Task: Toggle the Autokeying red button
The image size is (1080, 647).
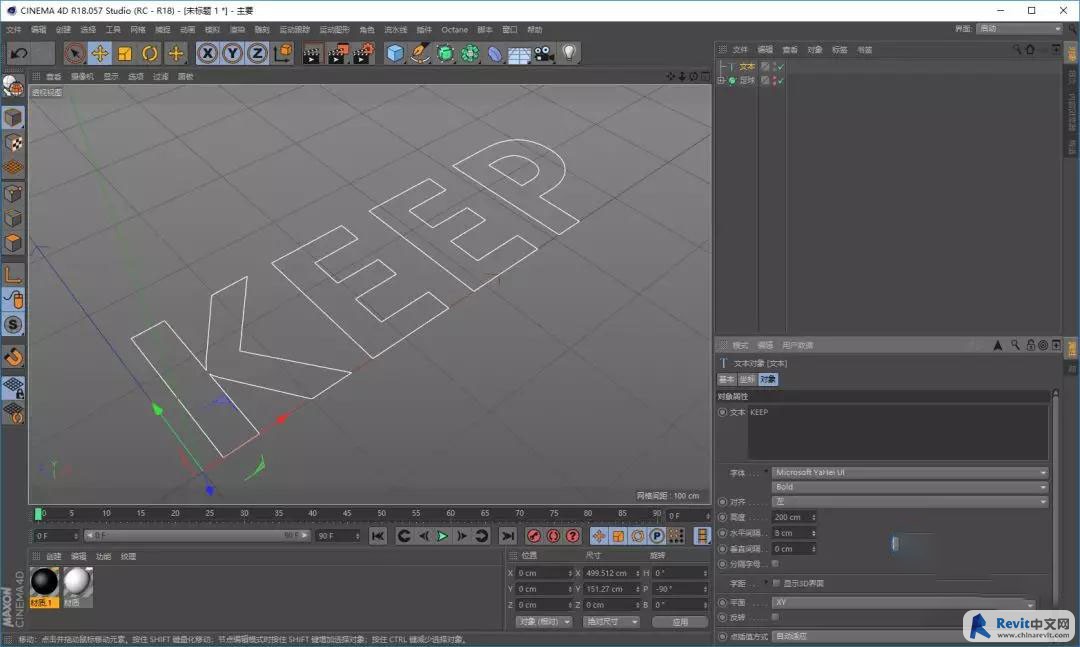Action: (553, 536)
